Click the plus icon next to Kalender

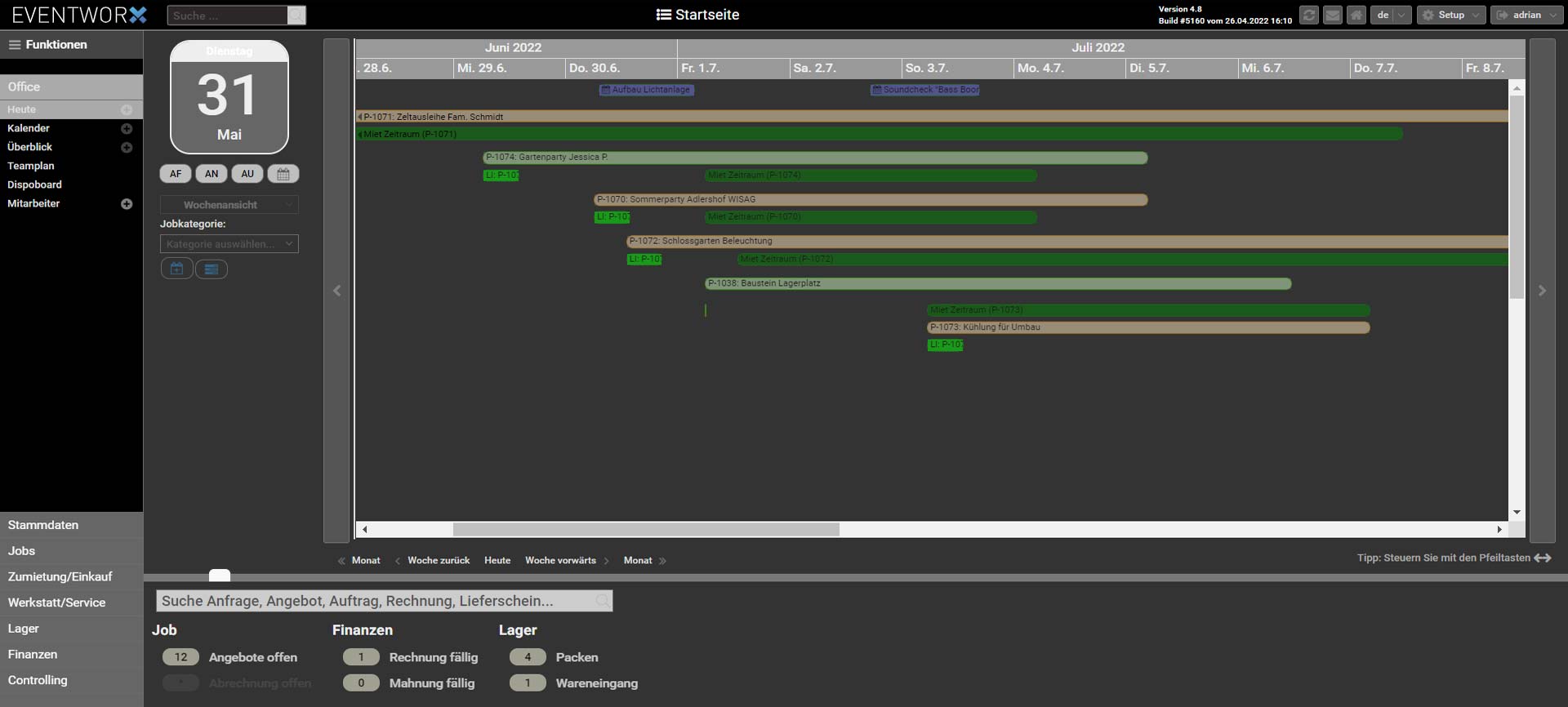pyautogui.click(x=127, y=128)
